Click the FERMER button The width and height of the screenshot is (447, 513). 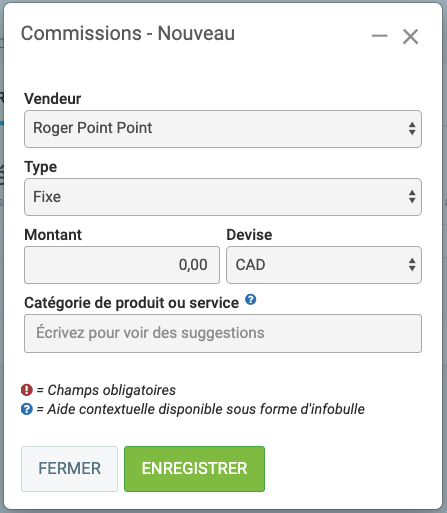(69, 469)
